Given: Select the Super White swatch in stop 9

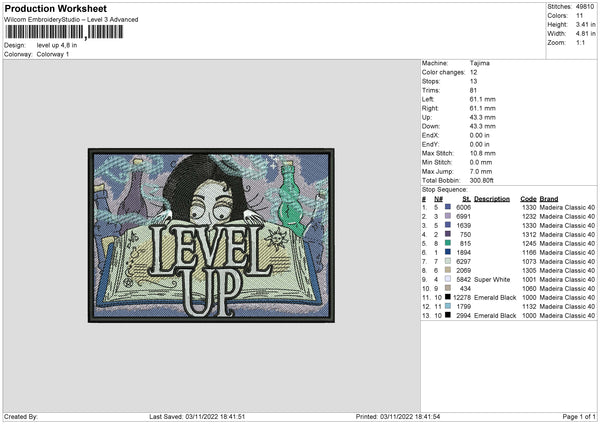Looking at the screenshot, I should coord(448,279).
